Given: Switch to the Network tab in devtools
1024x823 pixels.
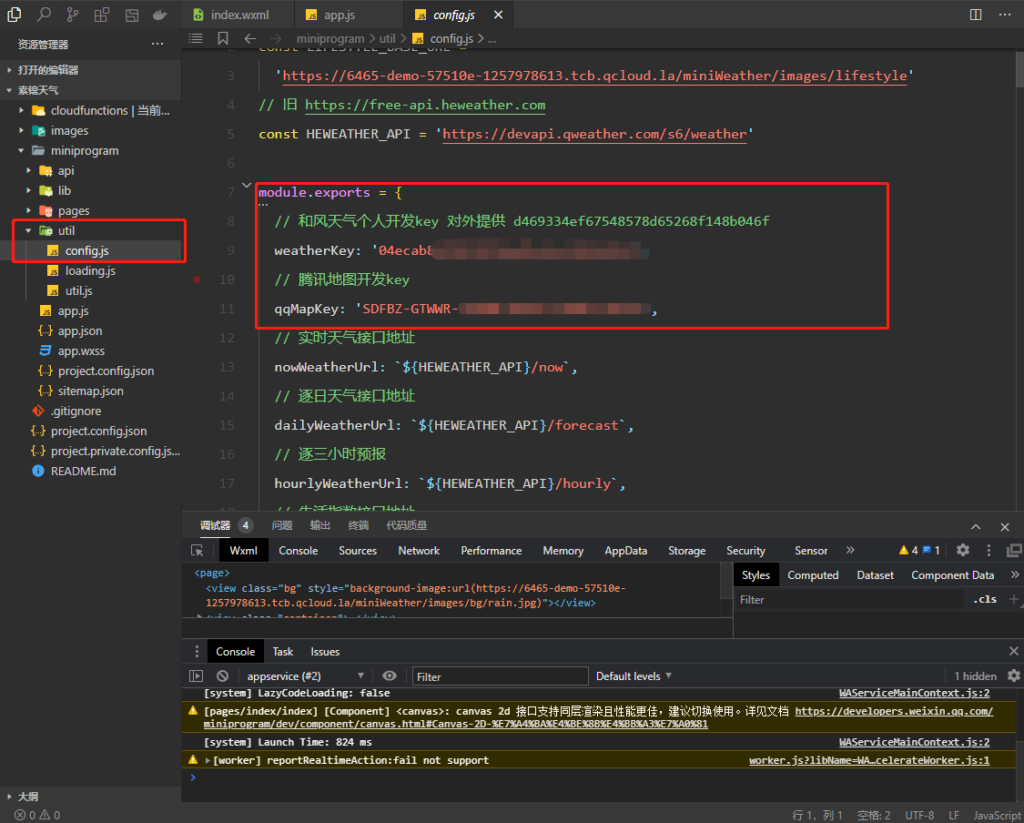Looking at the screenshot, I should coord(419,550).
